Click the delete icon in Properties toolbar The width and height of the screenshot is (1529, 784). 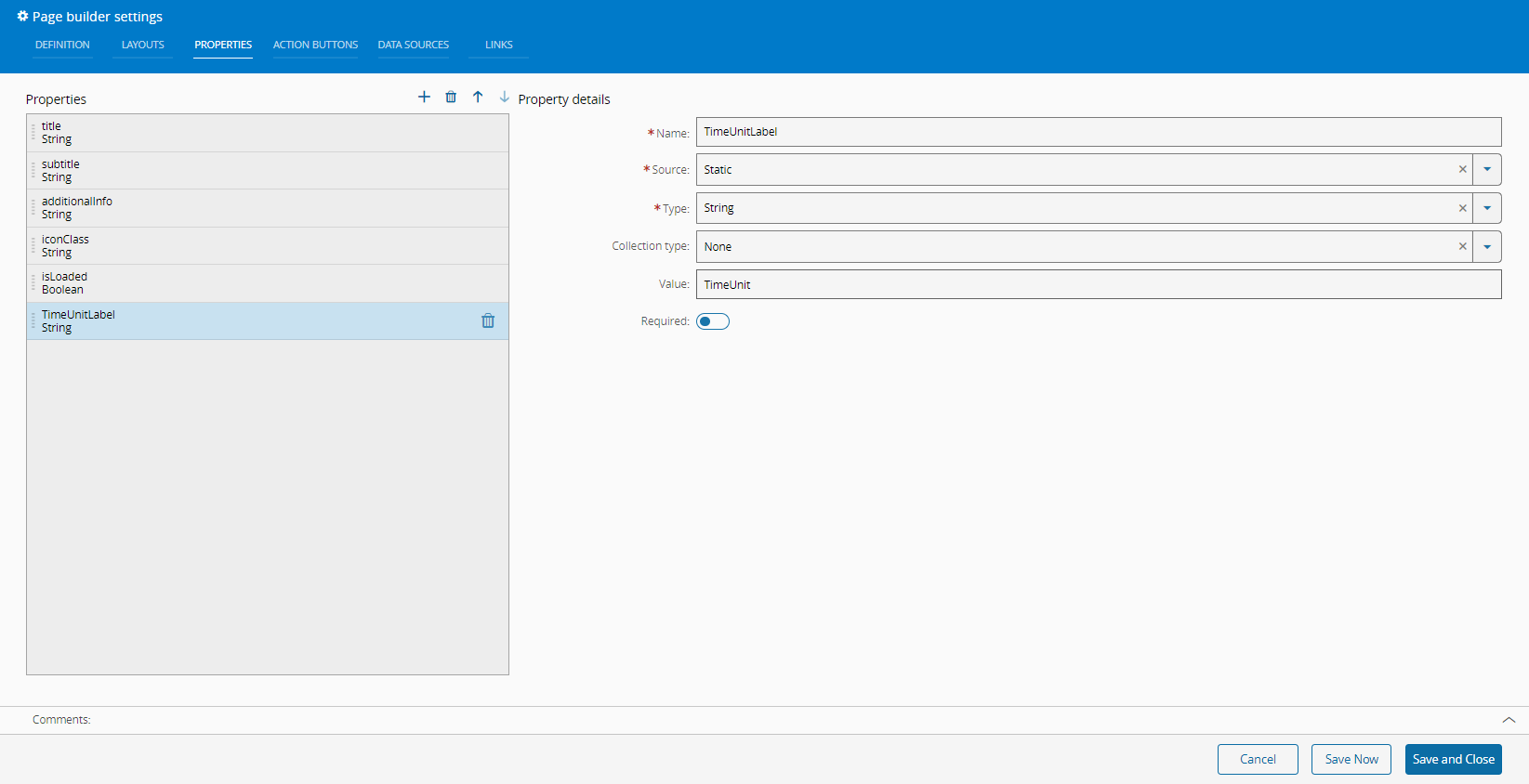(x=451, y=97)
